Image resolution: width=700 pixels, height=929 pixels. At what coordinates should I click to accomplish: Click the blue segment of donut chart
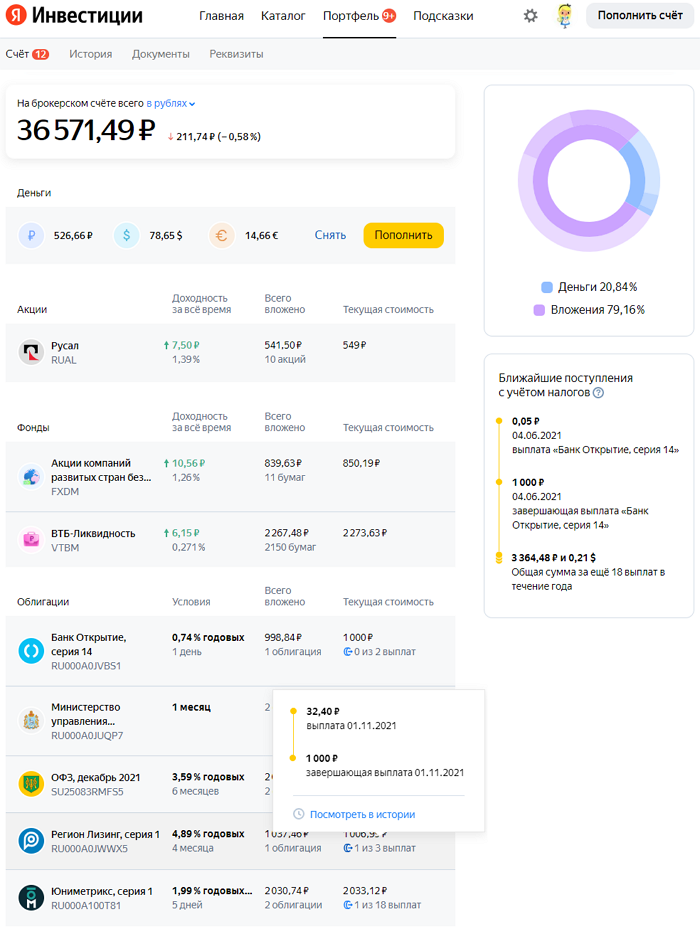point(635,175)
